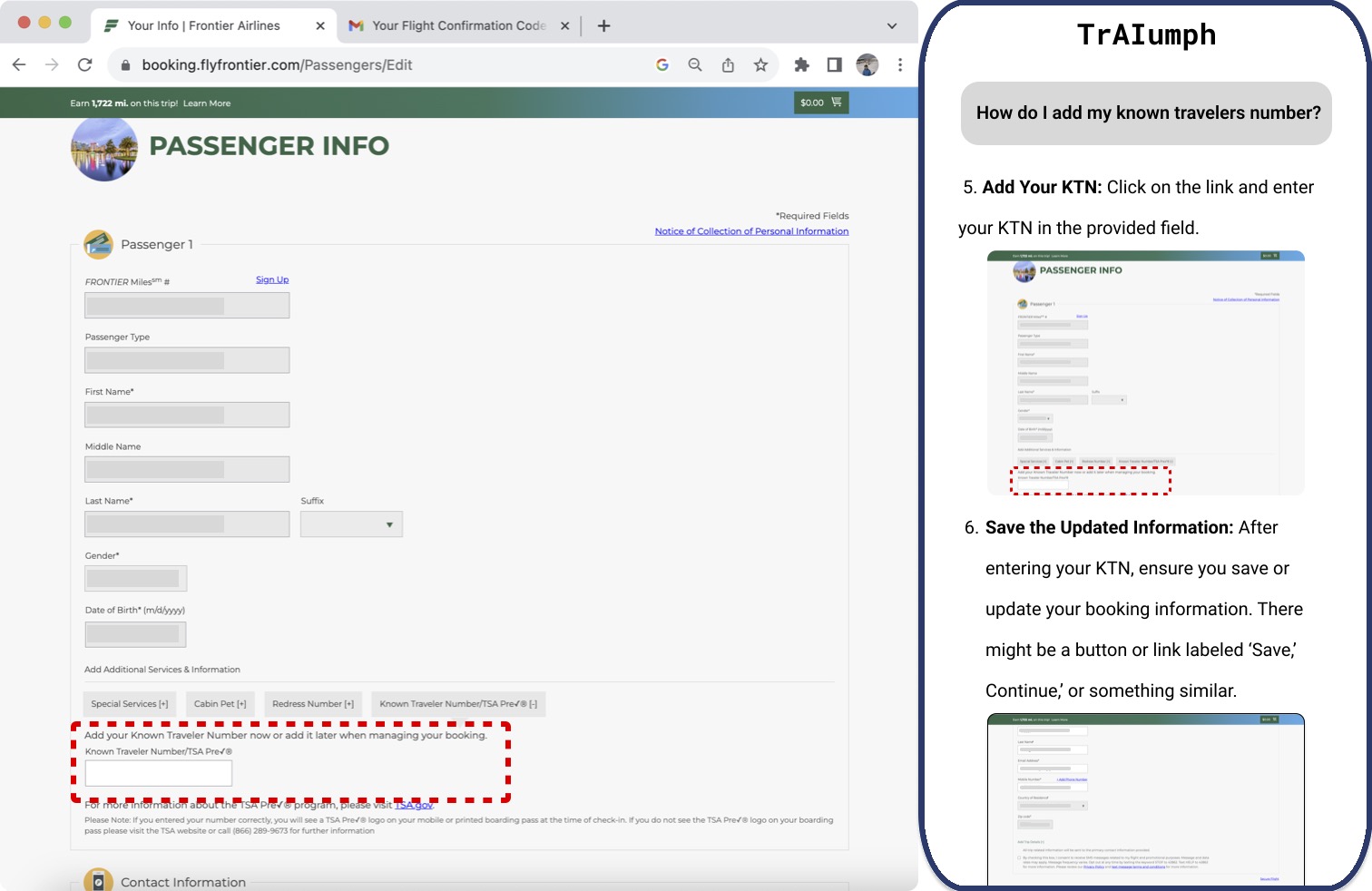The height and width of the screenshot is (891, 1372).
Task: Click the Known Traveler Number input field
Action: coord(159,773)
